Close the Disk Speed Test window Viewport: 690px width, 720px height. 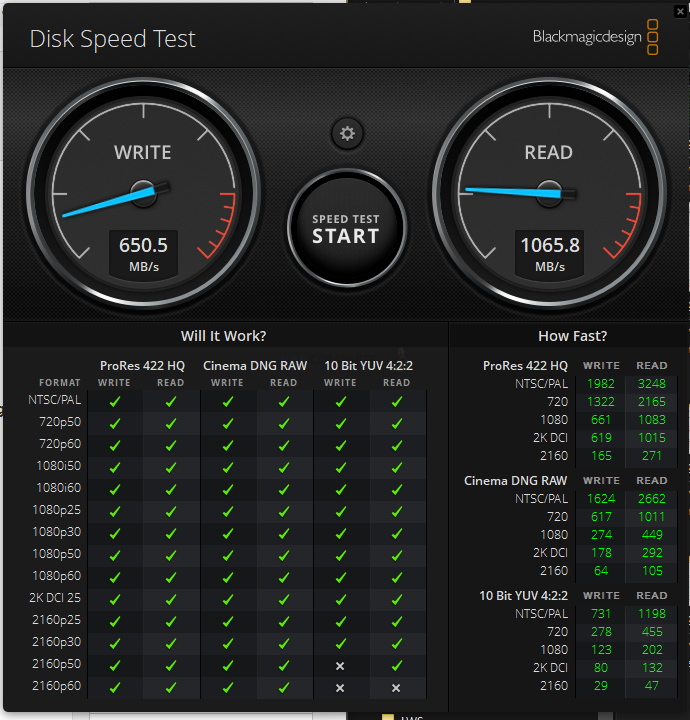coord(680,11)
